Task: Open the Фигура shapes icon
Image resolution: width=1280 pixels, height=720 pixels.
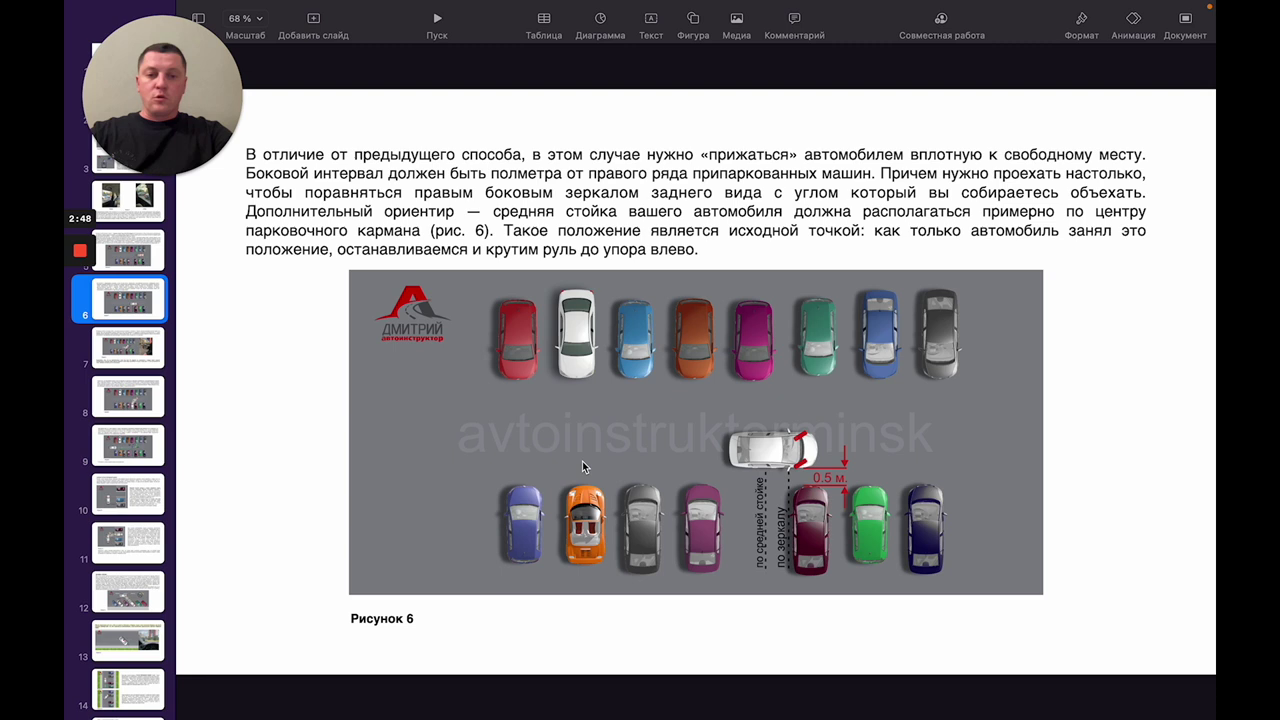Action: pyautogui.click(x=693, y=18)
